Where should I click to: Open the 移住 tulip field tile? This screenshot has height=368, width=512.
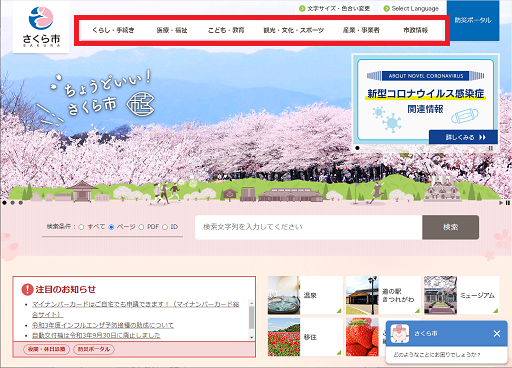click(x=305, y=337)
